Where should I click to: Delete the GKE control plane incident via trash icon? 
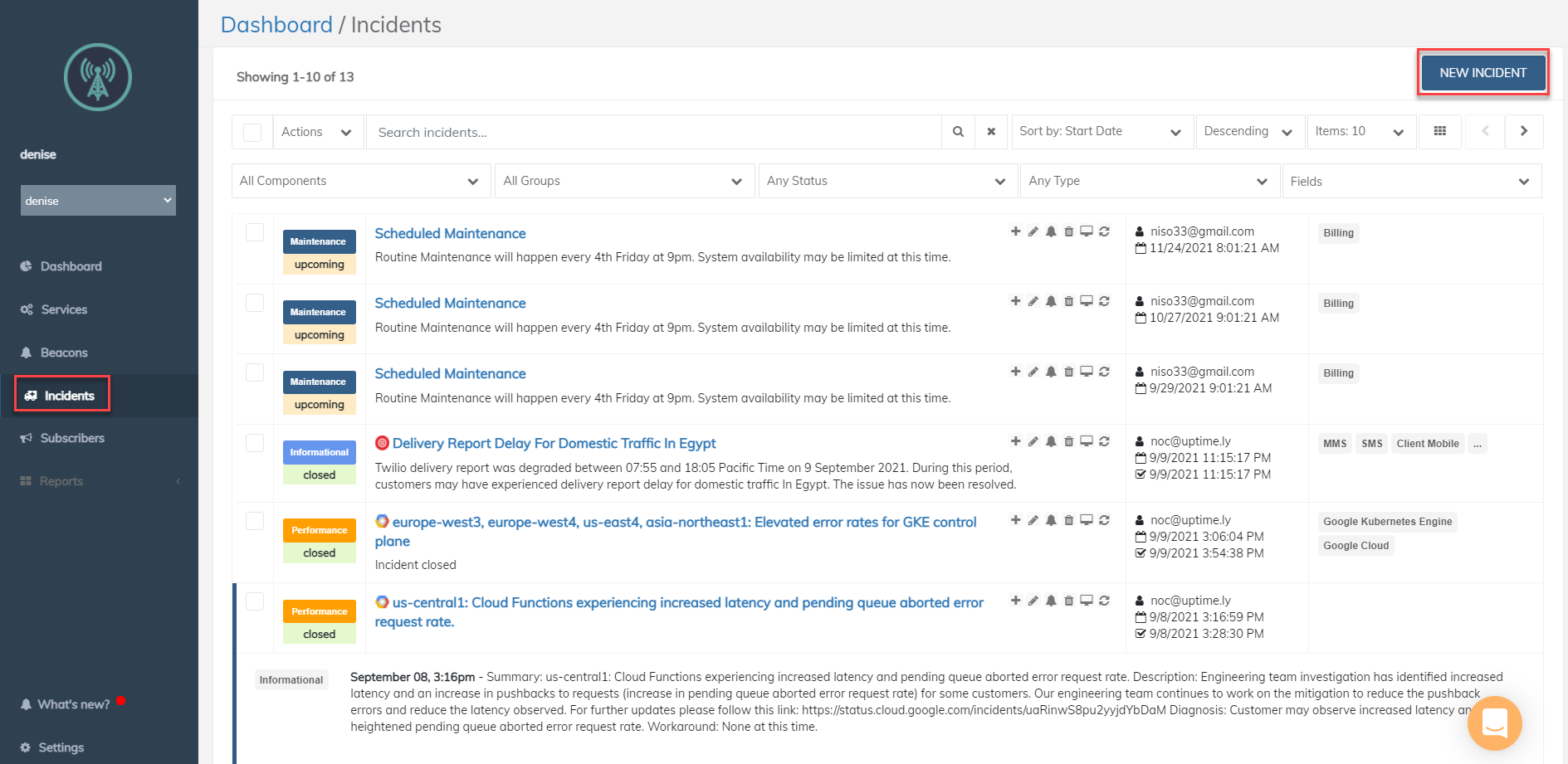pos(1069,520)
